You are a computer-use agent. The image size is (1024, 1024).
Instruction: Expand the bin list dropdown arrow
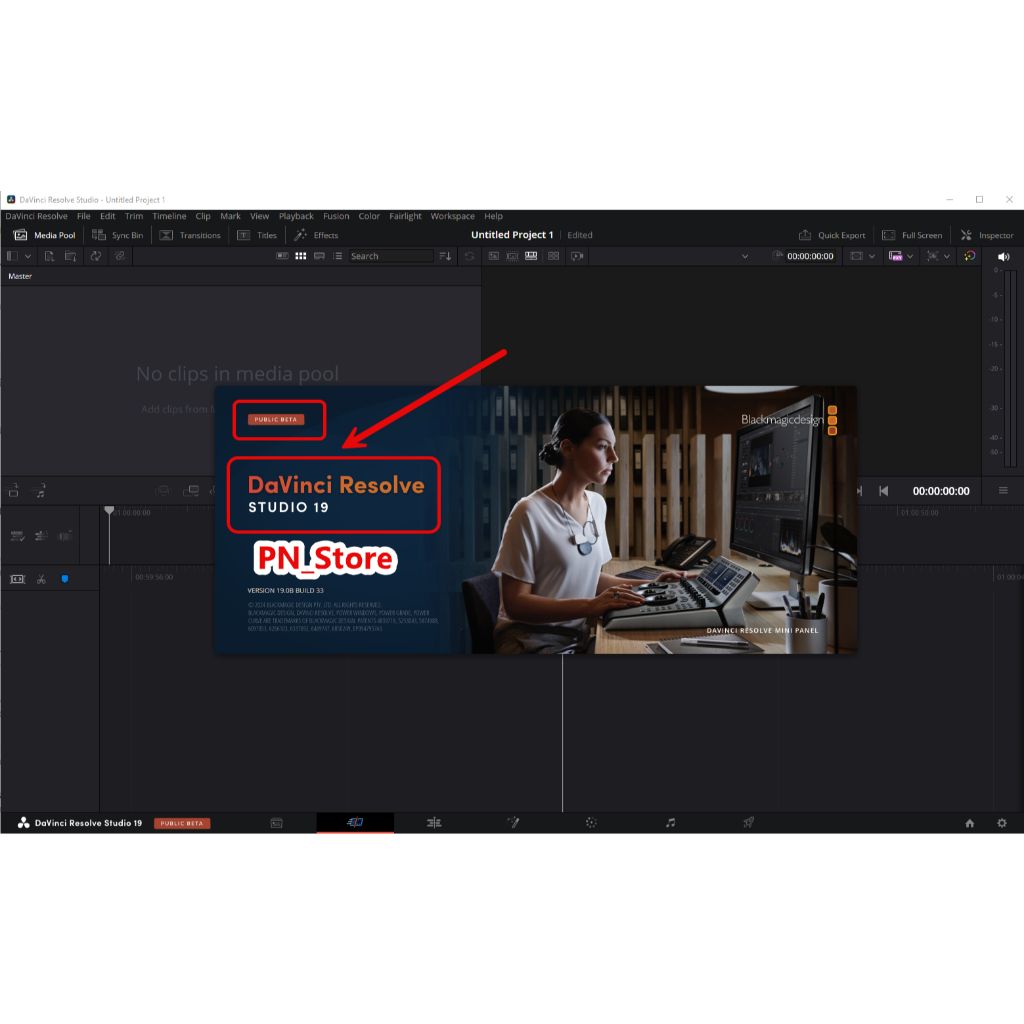point(28,256)
